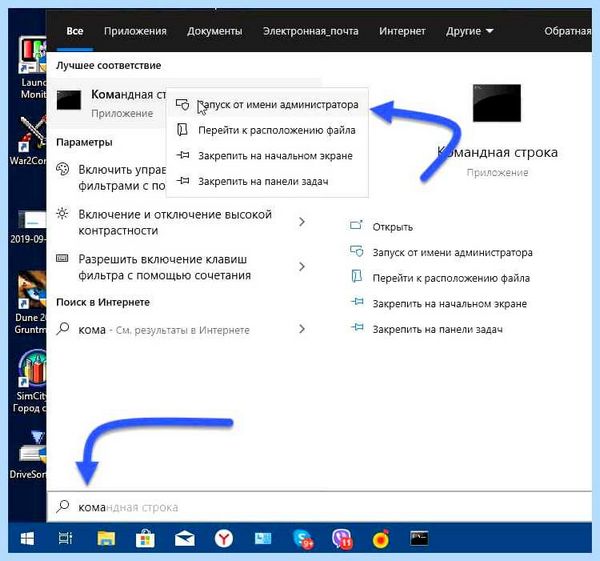
Task: Click the file location icon in right pane
Action: (356, 276)
